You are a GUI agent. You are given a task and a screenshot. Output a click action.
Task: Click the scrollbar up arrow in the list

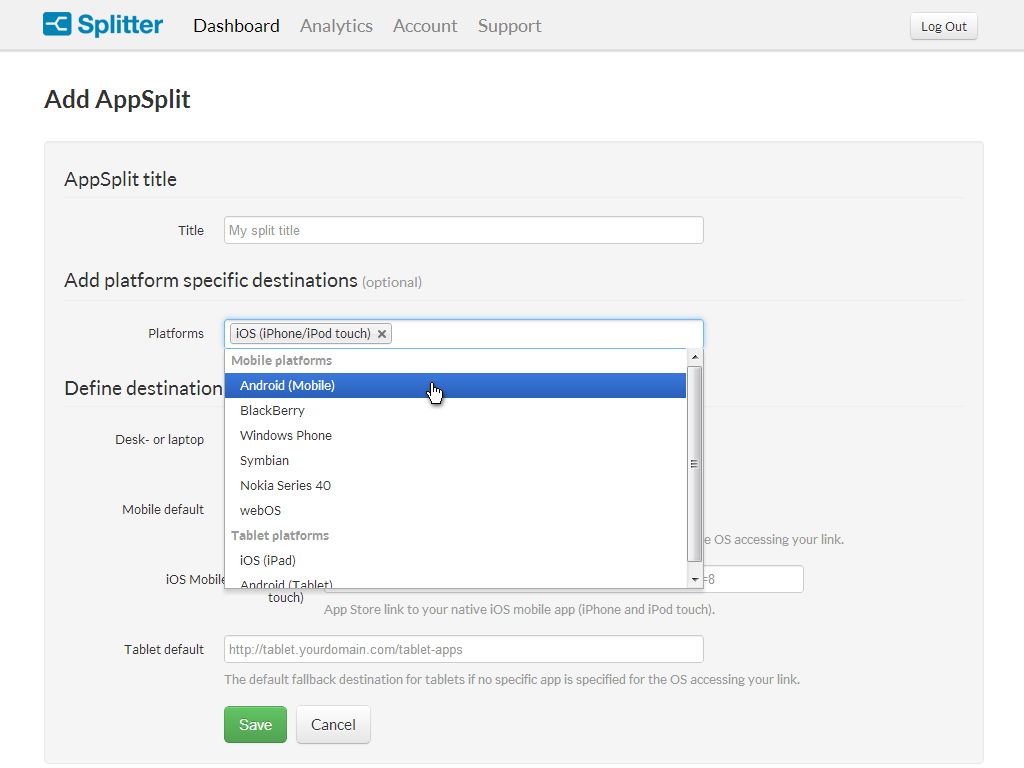[695, 355]
